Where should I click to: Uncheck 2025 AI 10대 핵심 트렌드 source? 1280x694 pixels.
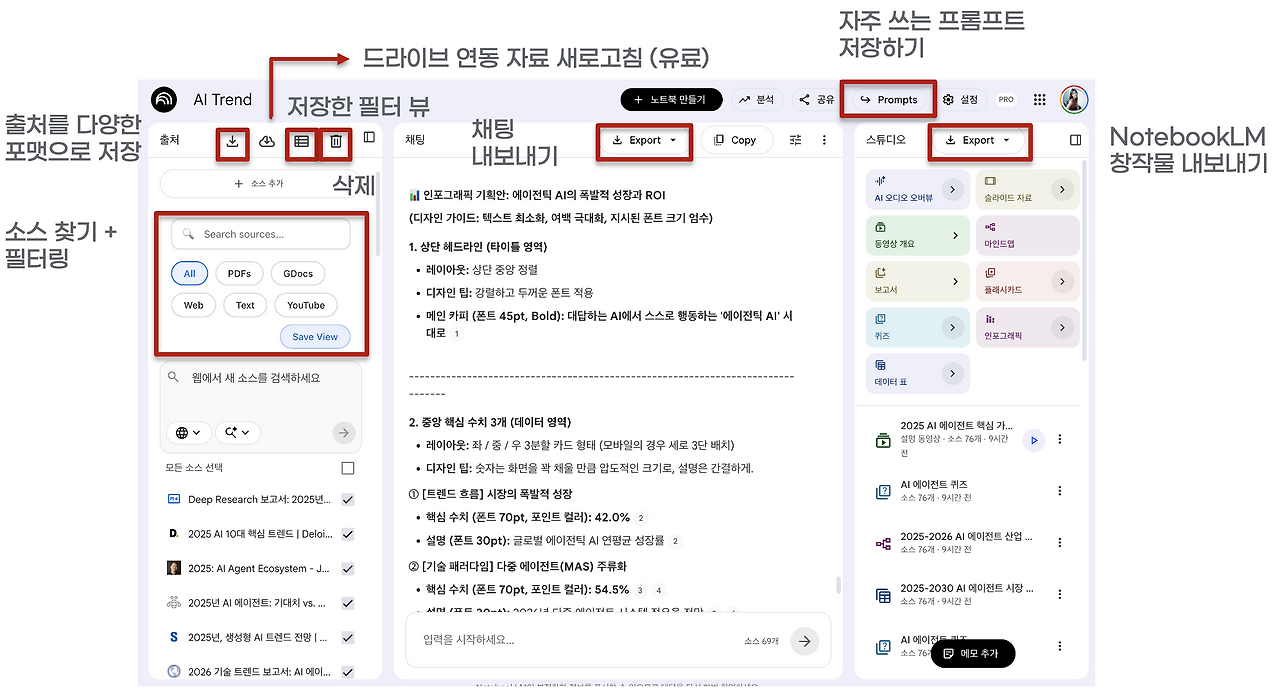point(347,534)
